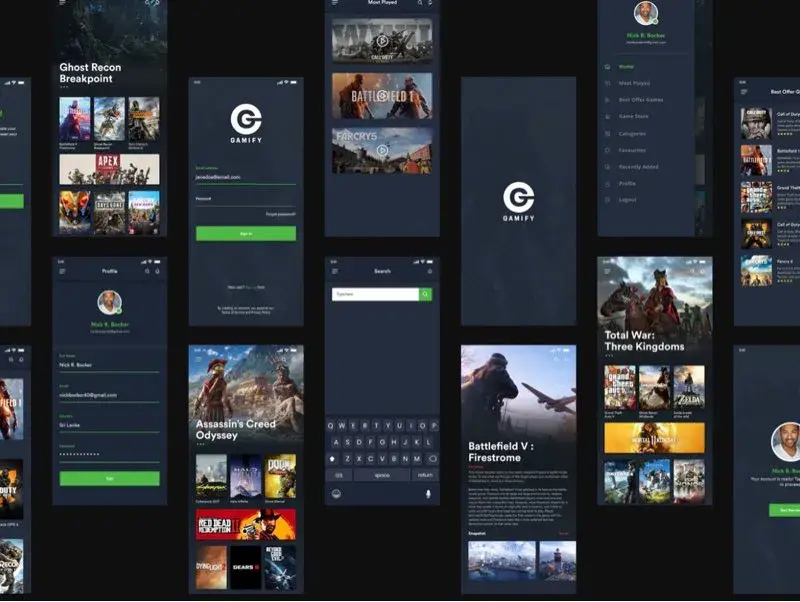Screen dimensions: 800x602
Task: Open Red Dead Redemption II banner
Action: (x=246, y=524)
